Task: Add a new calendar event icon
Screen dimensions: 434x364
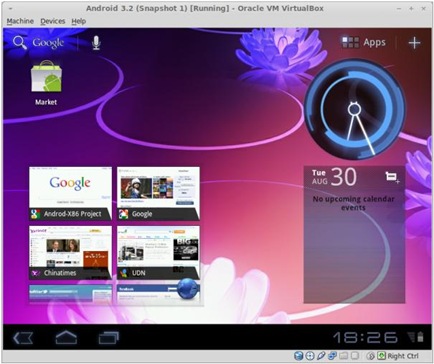Action: tap(392, 177)
